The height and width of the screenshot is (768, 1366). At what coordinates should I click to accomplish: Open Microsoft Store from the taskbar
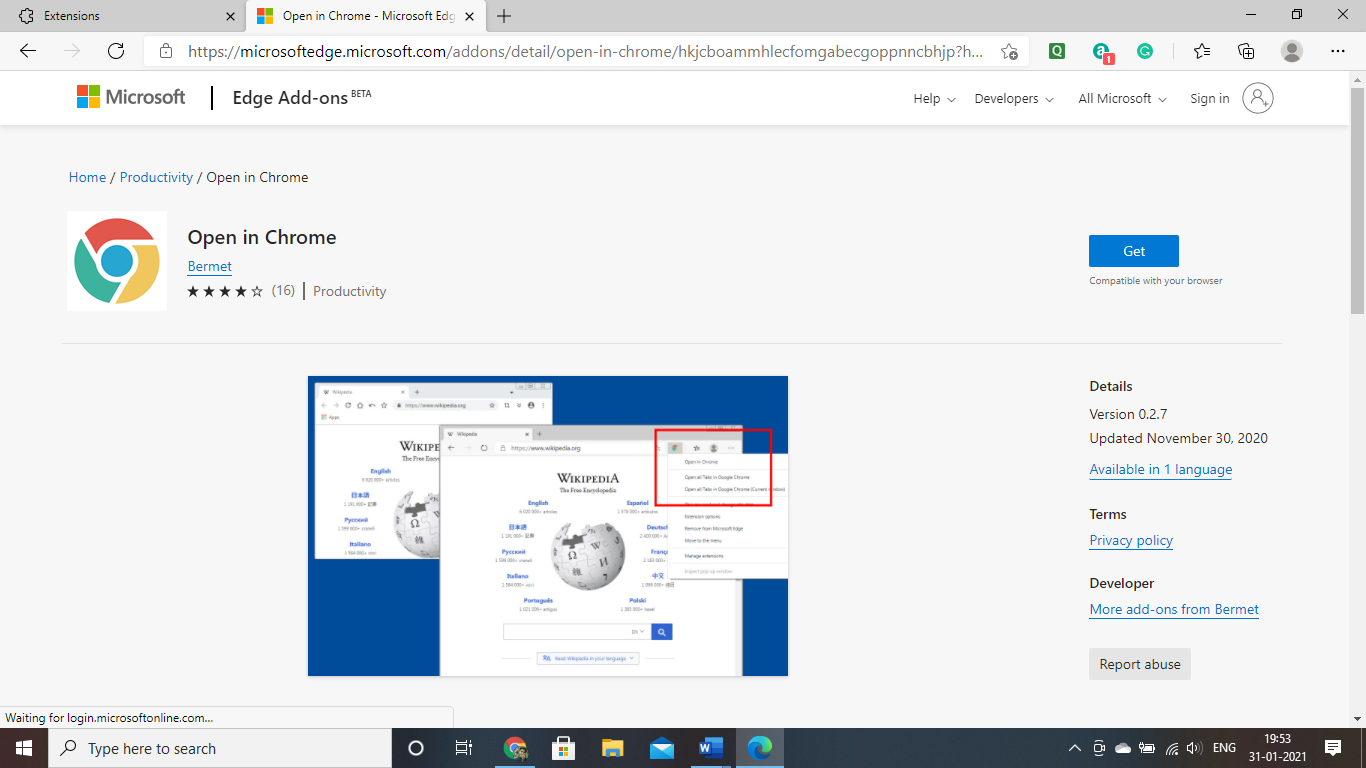564,748
